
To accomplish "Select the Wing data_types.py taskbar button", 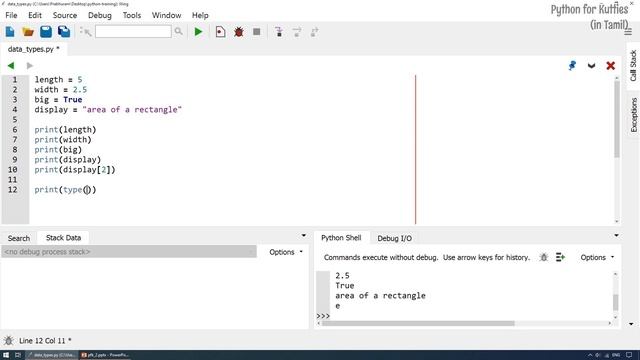I will [51, 355].
